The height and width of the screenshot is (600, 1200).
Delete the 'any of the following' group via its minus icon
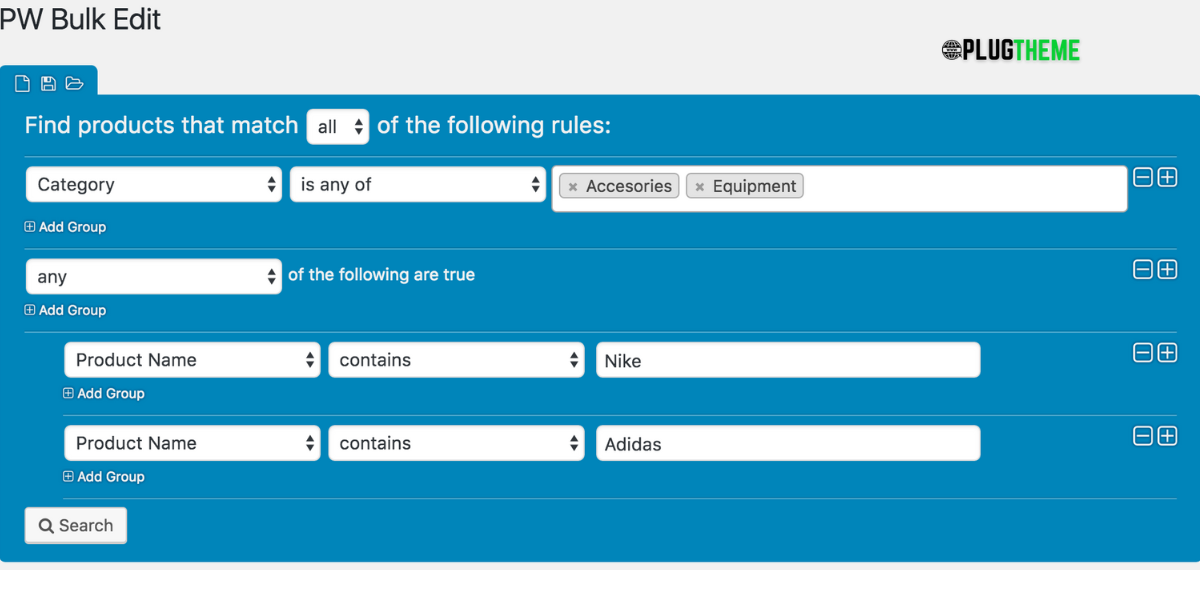[1143, 270]
